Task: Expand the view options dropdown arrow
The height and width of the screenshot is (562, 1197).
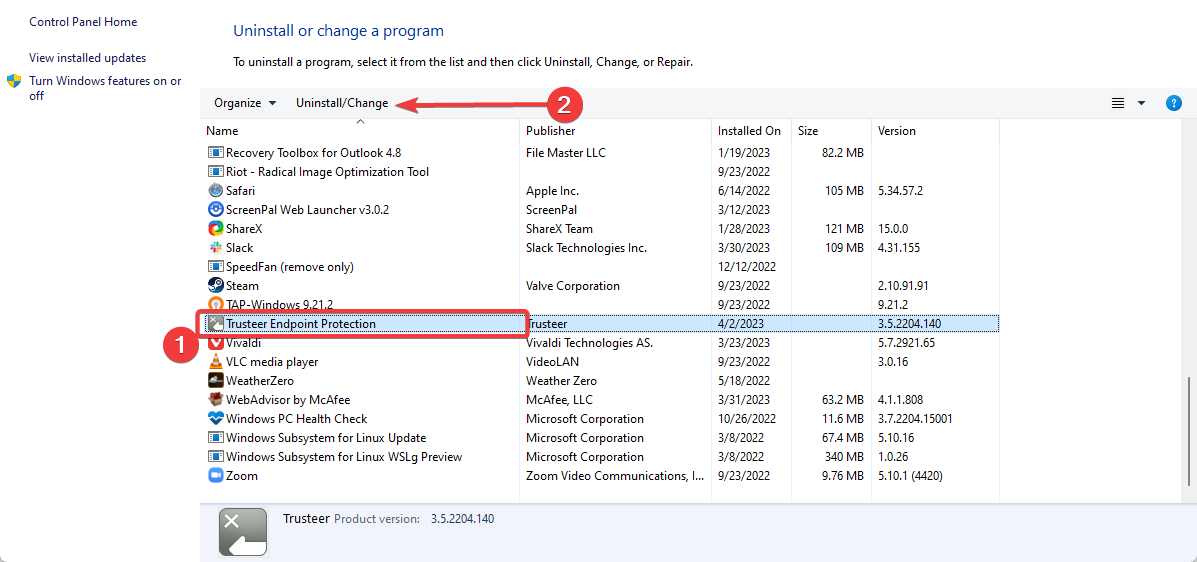Action: coord(1141,103)
